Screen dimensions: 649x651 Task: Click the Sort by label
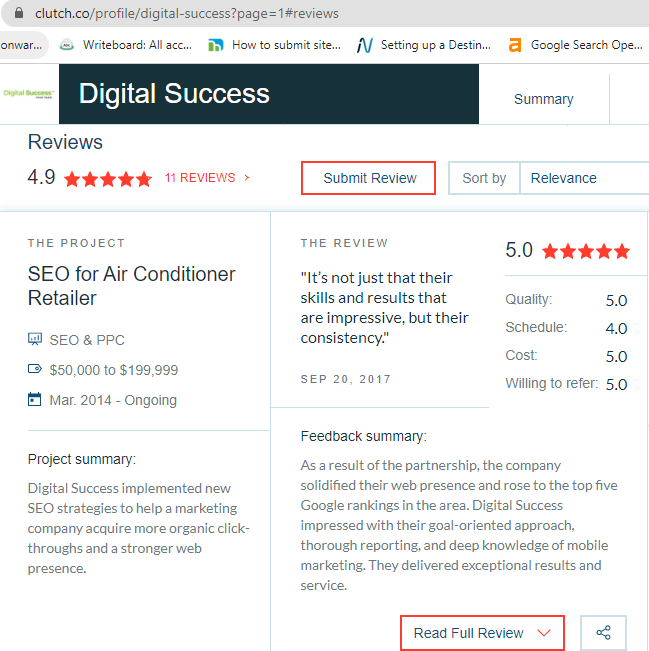(x=484, y=178)
